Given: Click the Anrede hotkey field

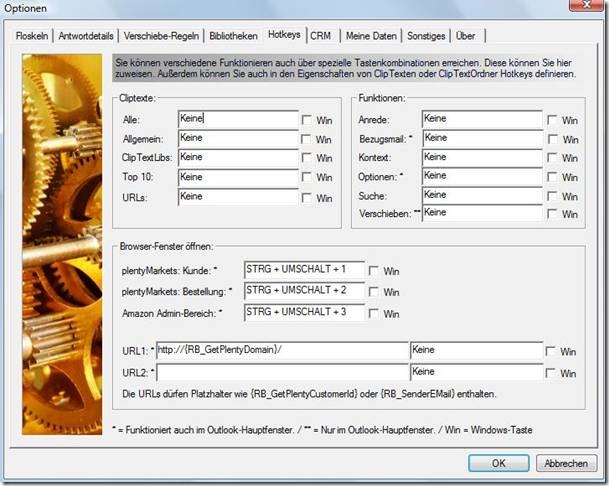Looking at the screenshot, I should [x=482, y=119].
